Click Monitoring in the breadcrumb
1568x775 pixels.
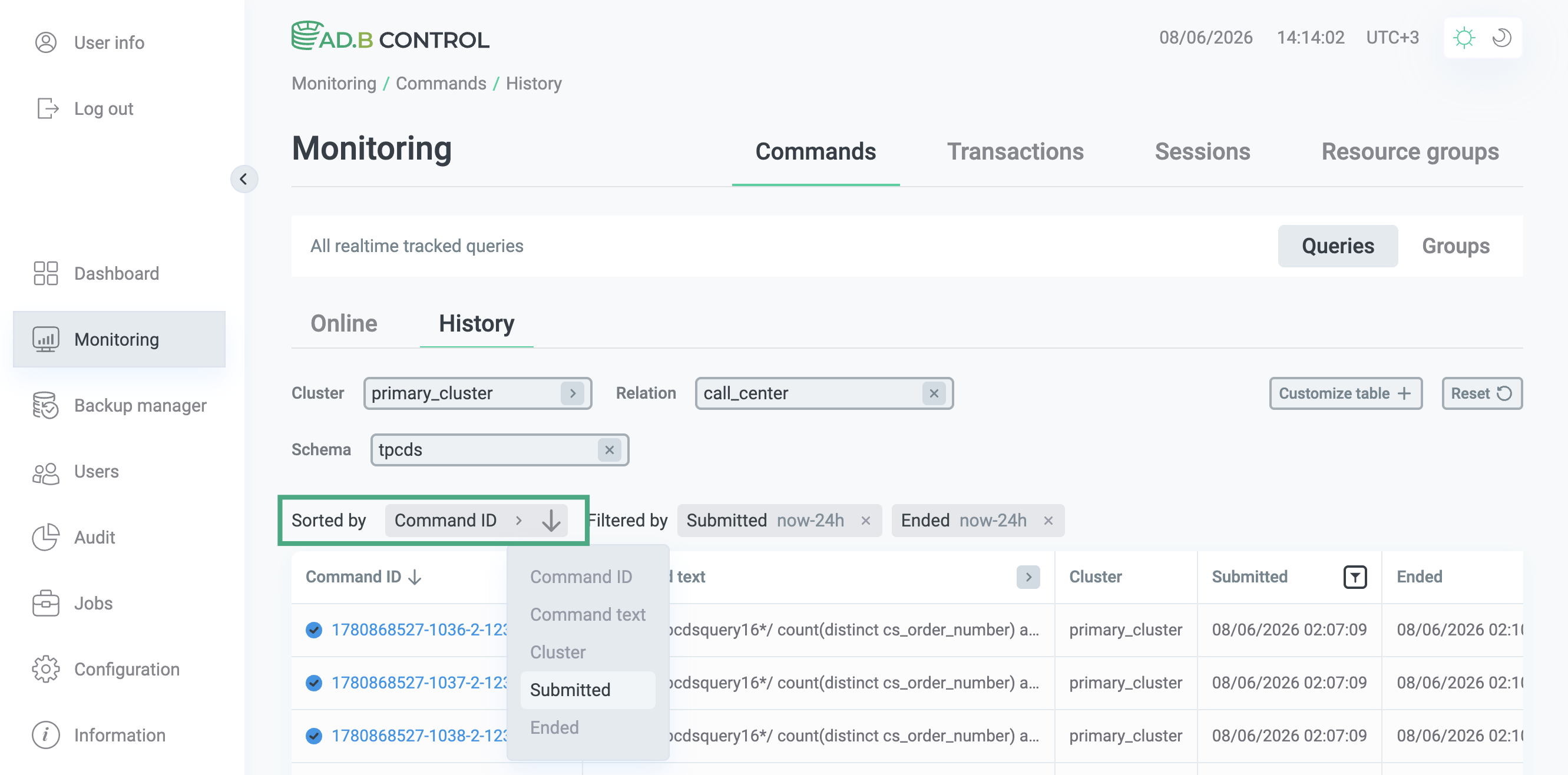(333, 83)
